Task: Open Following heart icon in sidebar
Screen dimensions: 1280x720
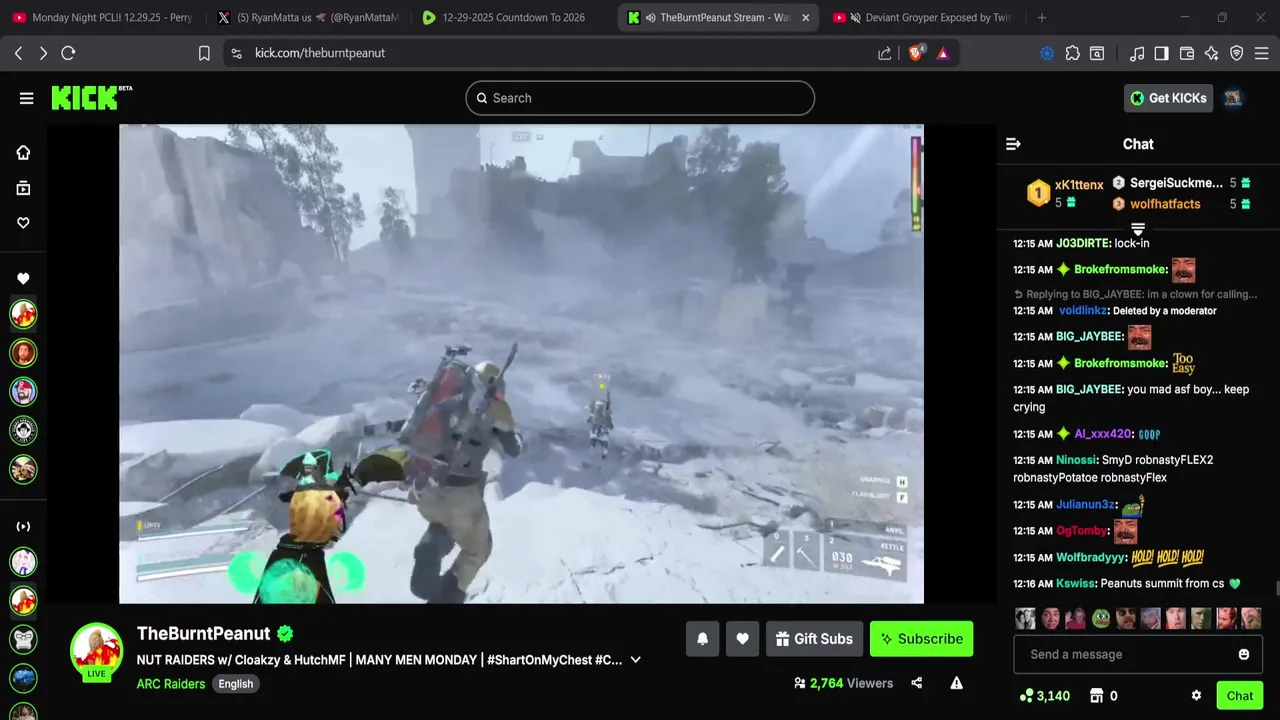Action: pyautogui.click(x=23, y=223)
